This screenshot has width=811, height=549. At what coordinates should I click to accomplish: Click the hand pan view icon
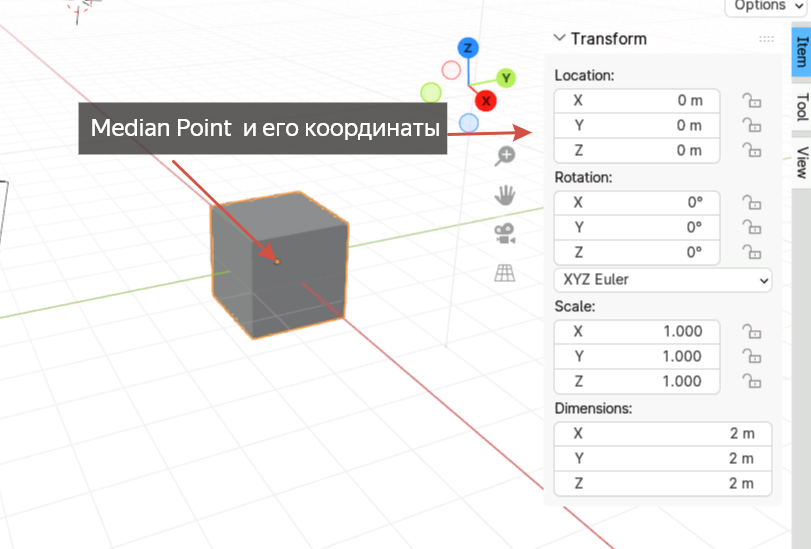coord(505,195)
